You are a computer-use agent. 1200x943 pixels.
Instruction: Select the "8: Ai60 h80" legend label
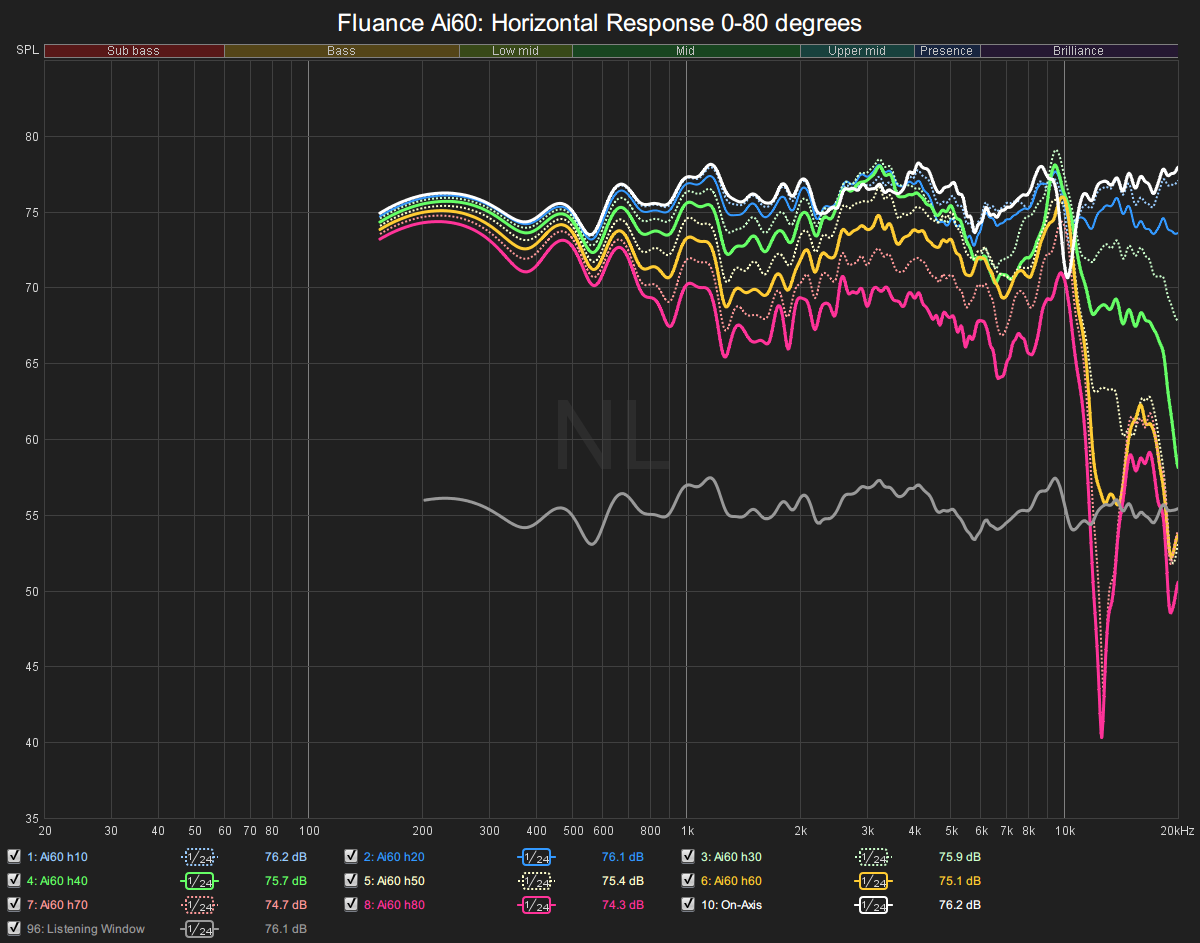[394, 905]
